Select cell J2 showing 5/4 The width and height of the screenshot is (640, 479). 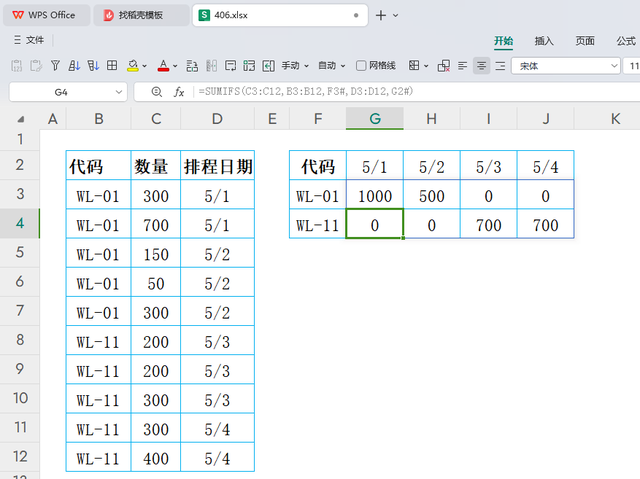coord(545,166)
